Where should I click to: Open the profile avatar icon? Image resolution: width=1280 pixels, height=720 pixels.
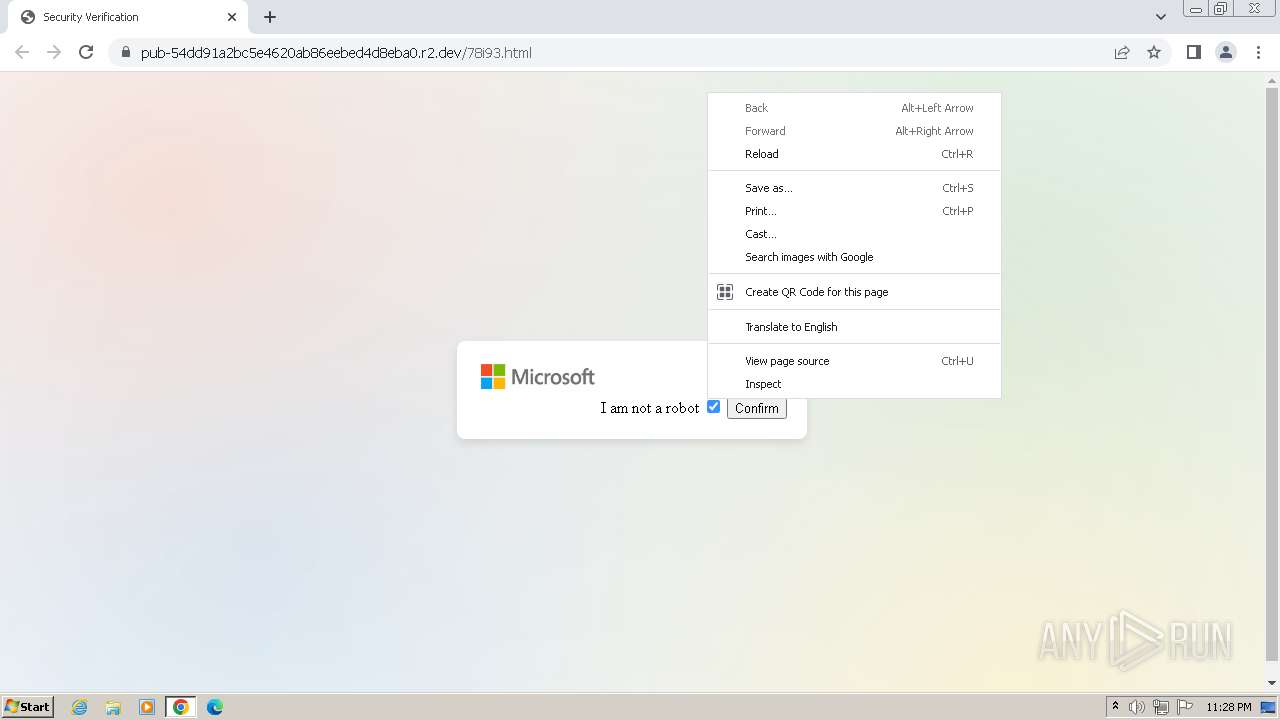click(x=1226, y=52)
